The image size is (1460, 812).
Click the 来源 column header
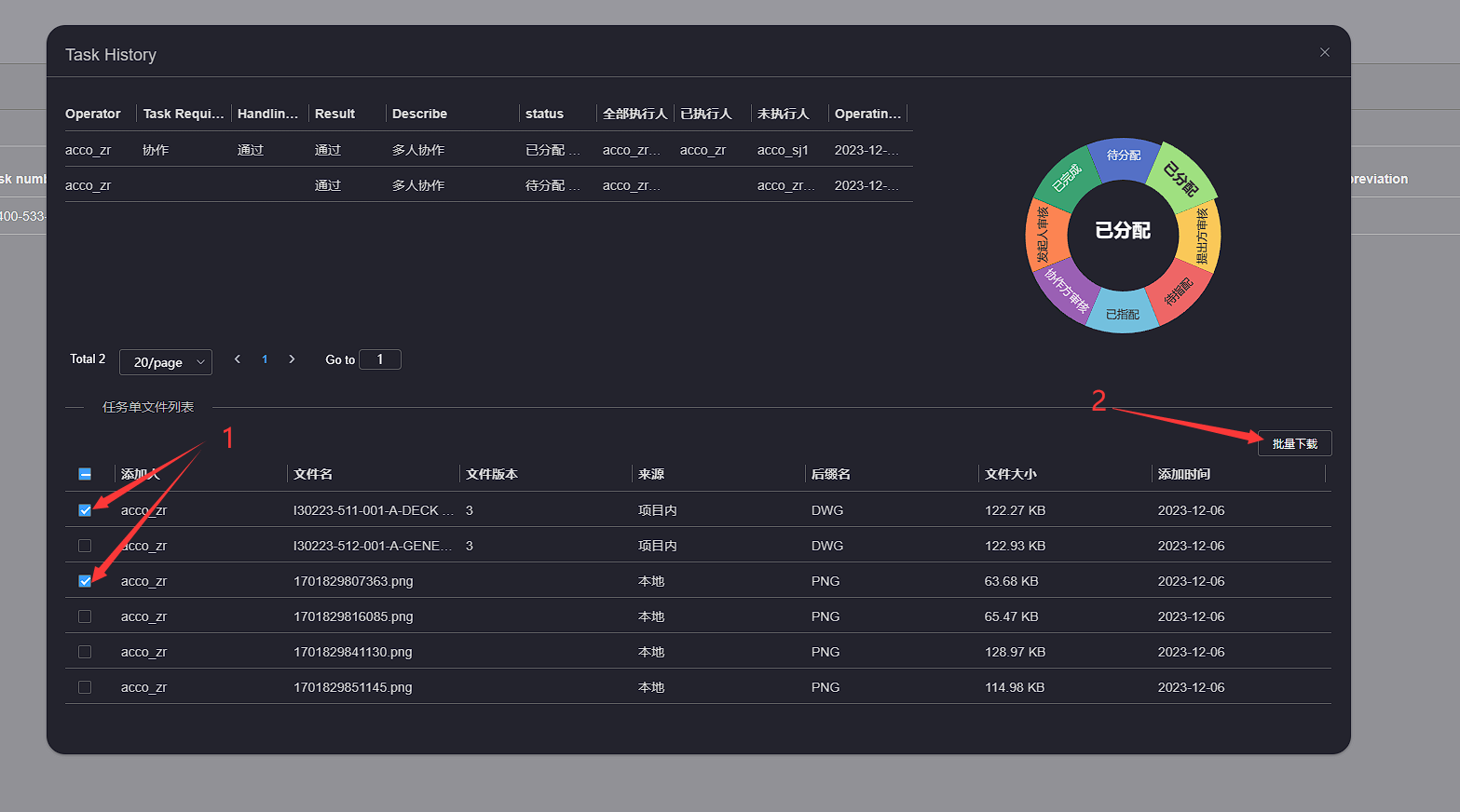click(x=651, y=474)
